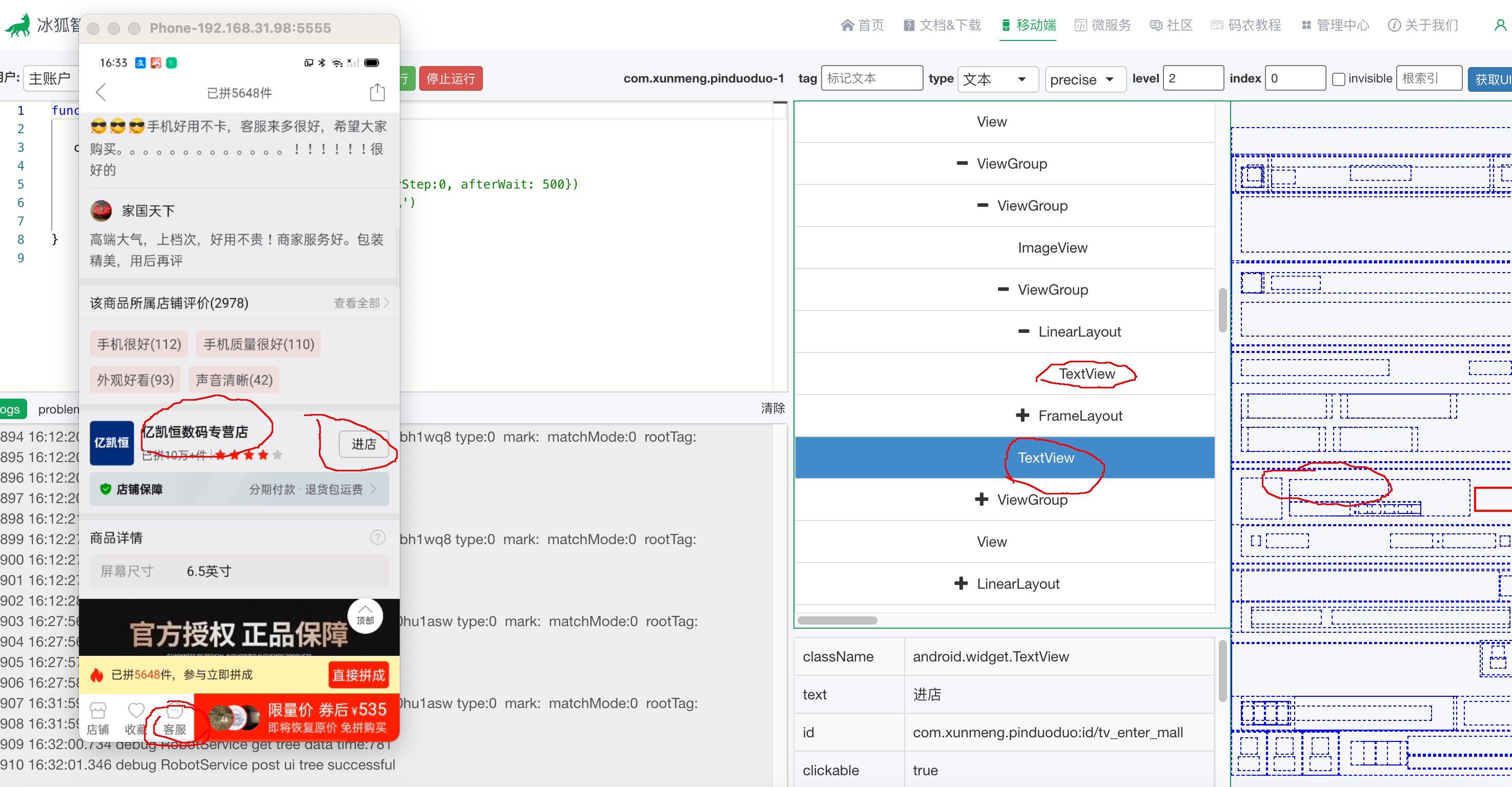Collapse the LinearLayout node above TextView

(x=1024, y=332)
